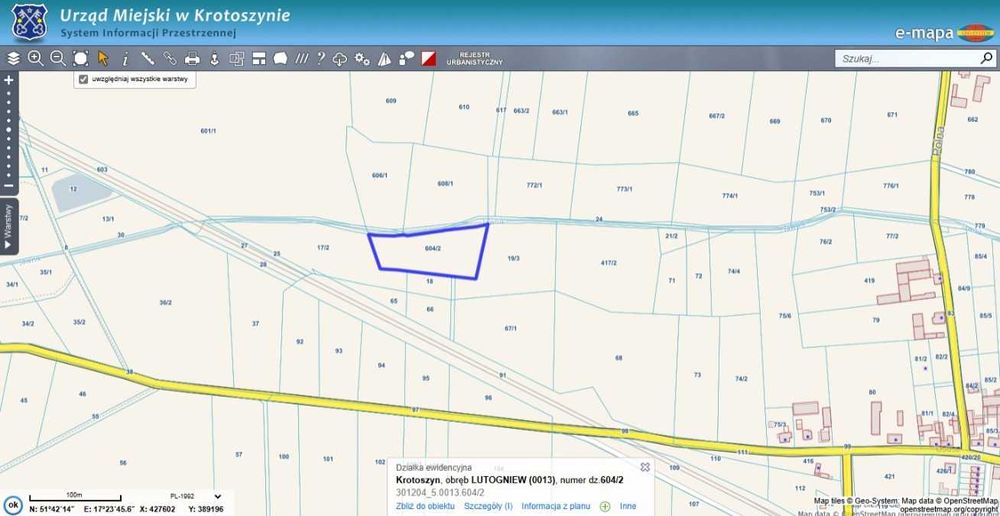The image size is (1000, 516).
Task: Select the zoom in magnifier tool
Action: 36,59
